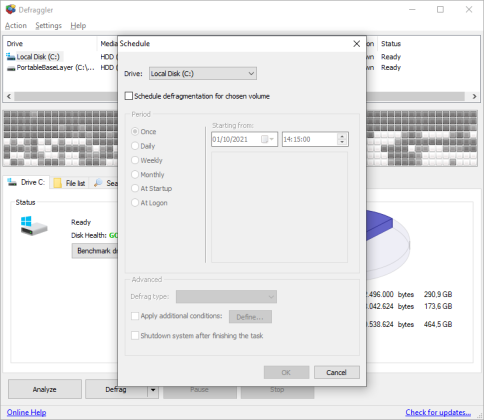Viewport: 484px width, 420px height.
Task: Select the Daily period option
Action: click(135, 146)
